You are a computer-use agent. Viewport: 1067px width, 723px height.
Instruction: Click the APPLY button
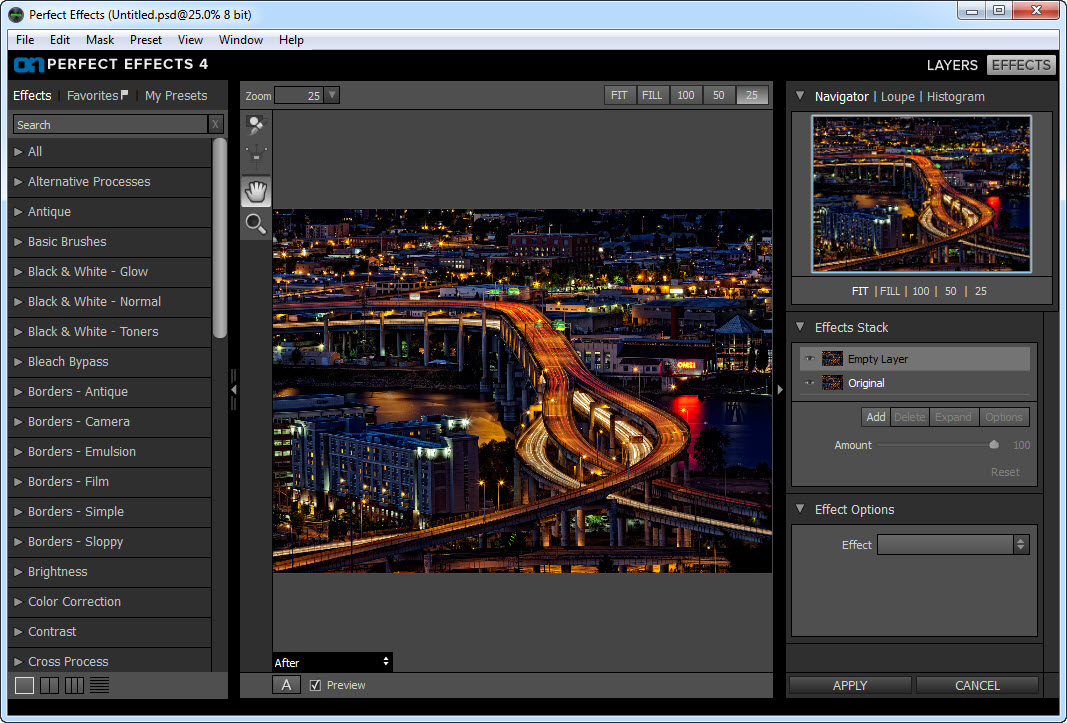850,686
